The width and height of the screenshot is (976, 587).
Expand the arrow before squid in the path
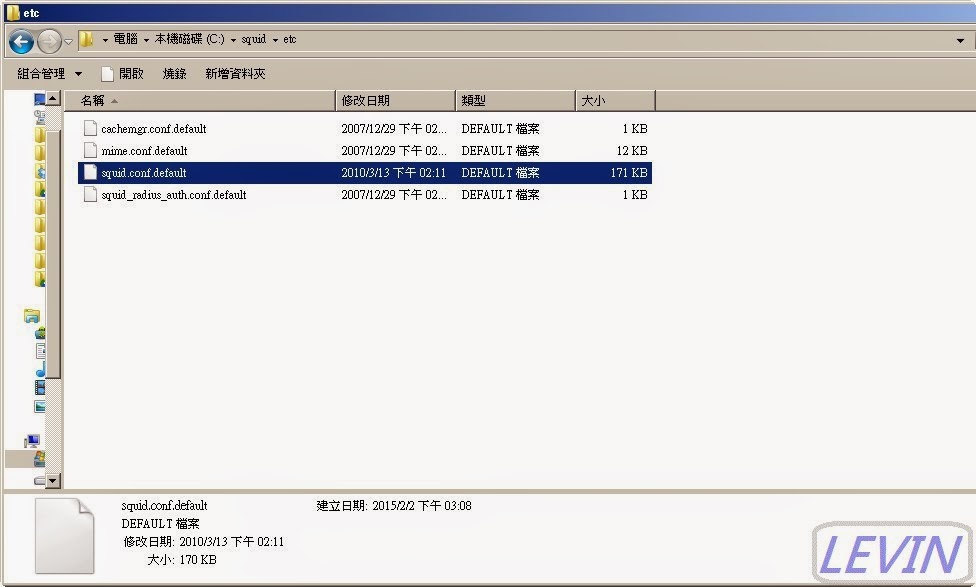point(233,40)
